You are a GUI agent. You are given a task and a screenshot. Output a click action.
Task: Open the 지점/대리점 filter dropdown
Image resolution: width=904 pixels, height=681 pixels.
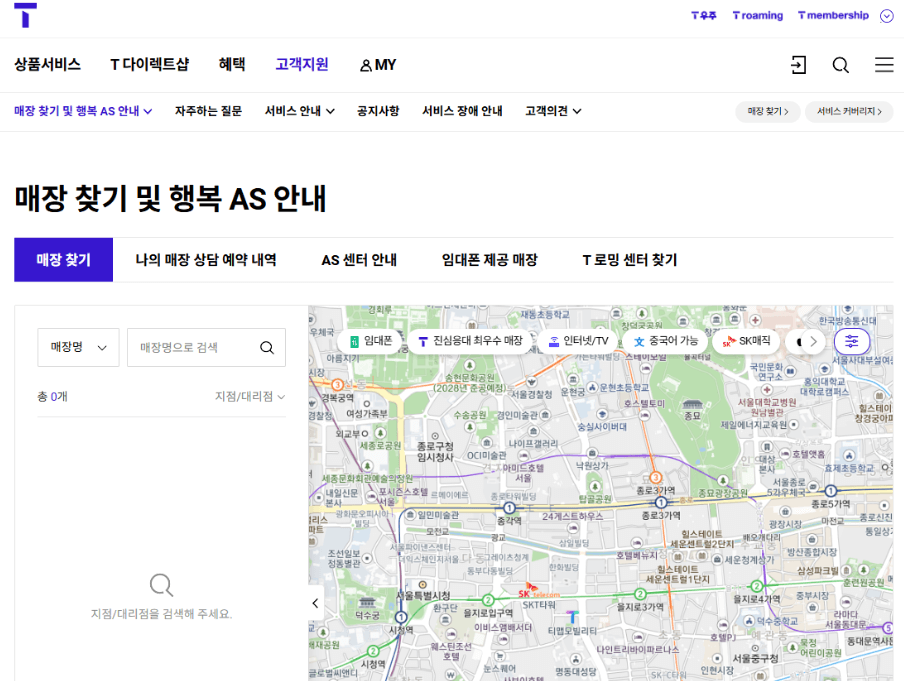point(251,395)
